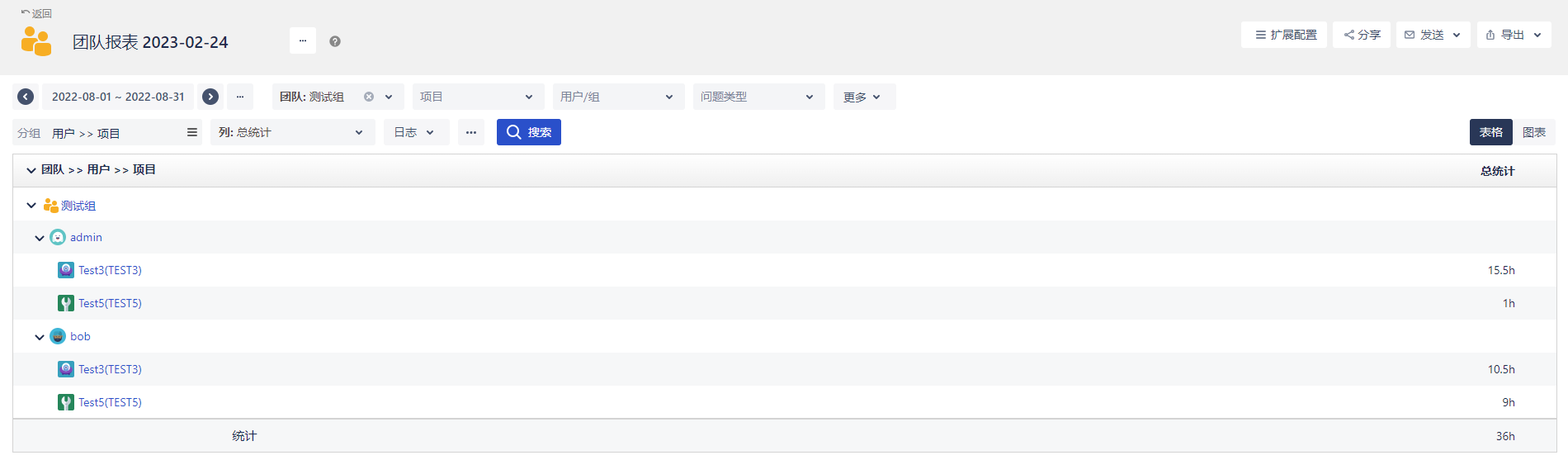Open ellipsis menu beside date range

(240, 97)
